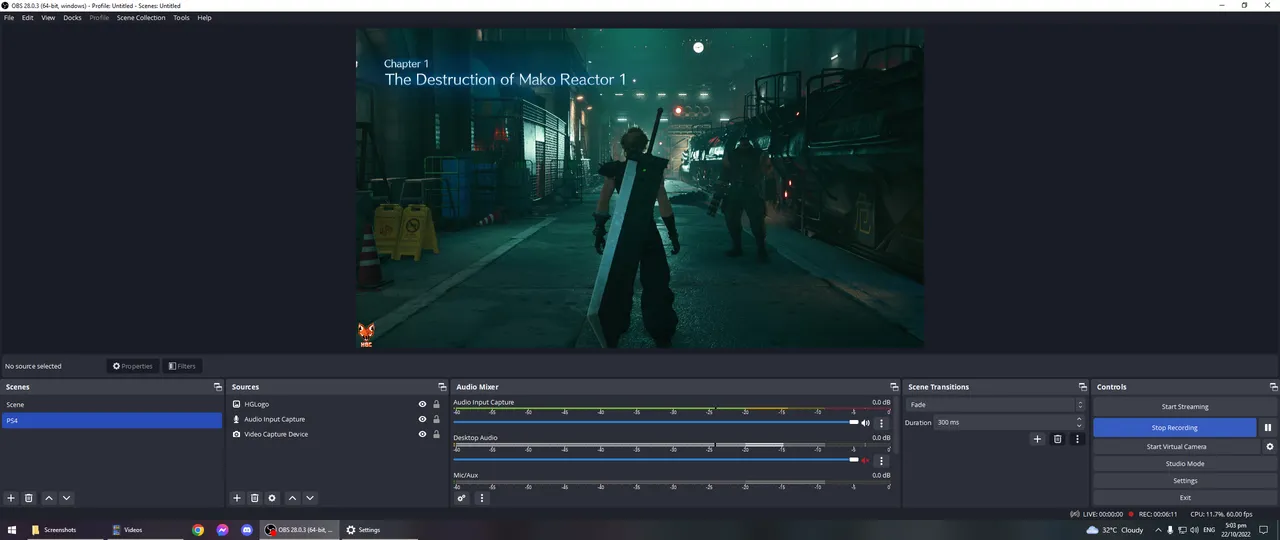Open the Docks menu

[72, 18]
